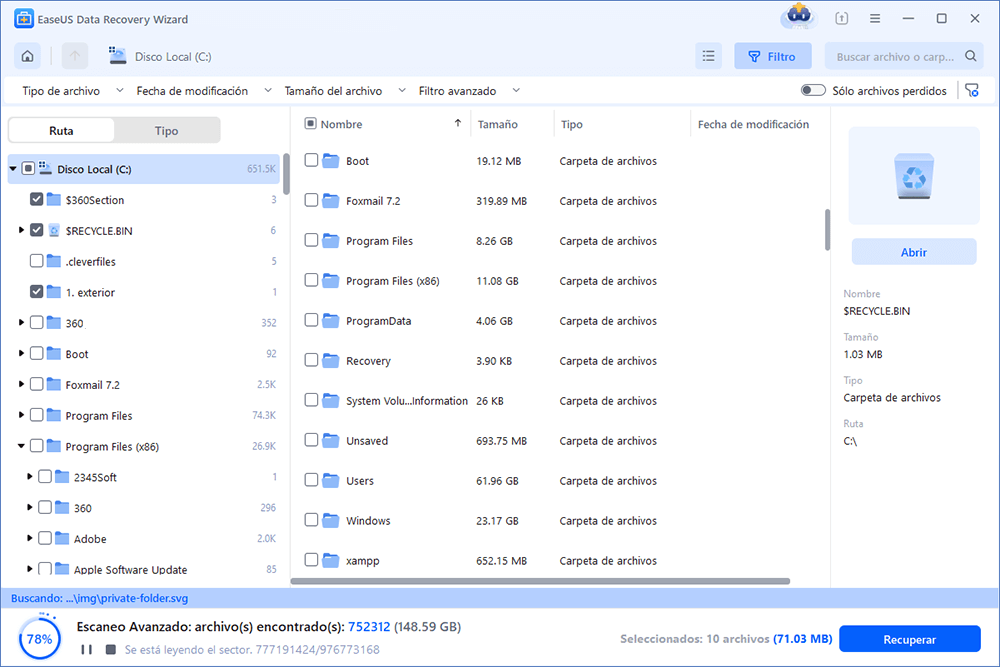Expand the Foxmail 7.2 tree node

click(x=21, y=385)
